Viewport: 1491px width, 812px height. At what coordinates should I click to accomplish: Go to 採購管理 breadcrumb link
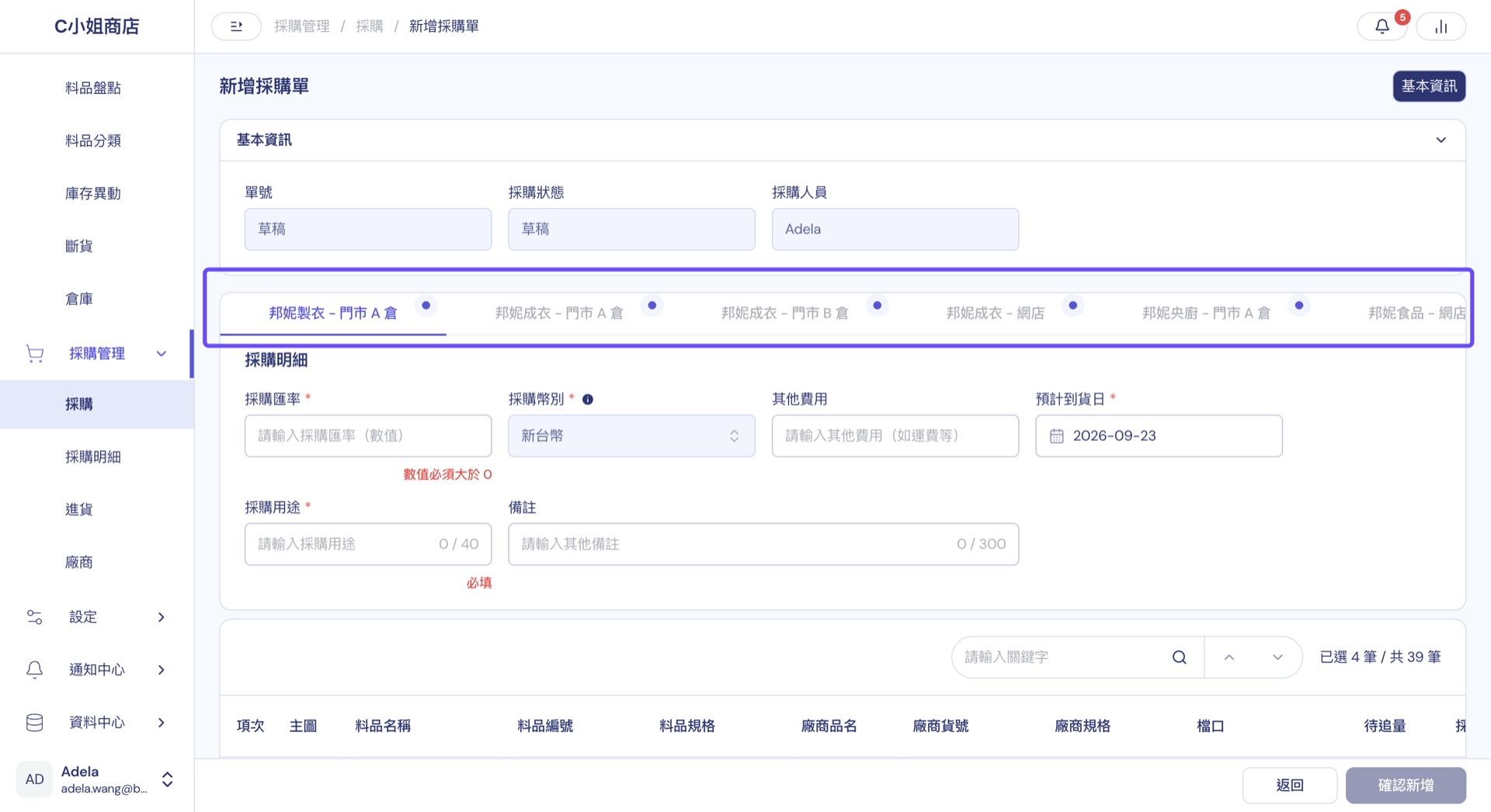[302, 26]
